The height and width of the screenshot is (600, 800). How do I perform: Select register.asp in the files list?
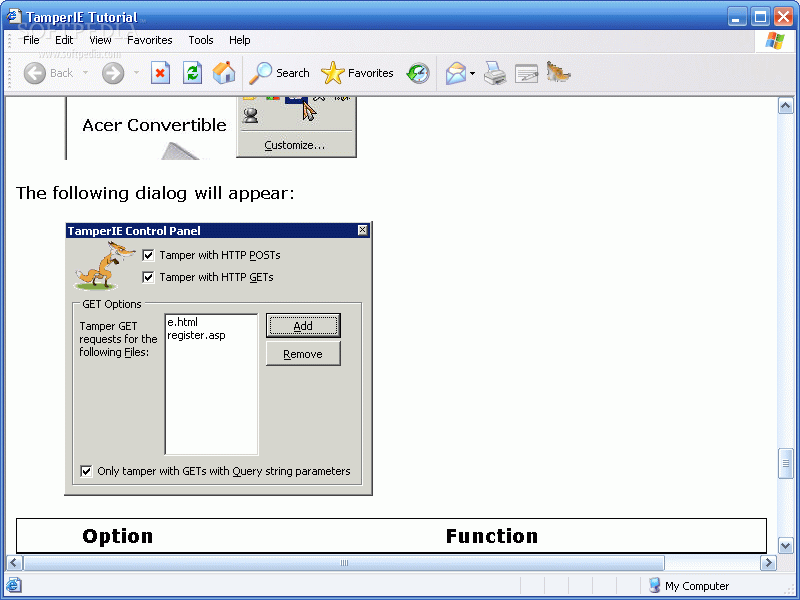[x=196, y=335]
